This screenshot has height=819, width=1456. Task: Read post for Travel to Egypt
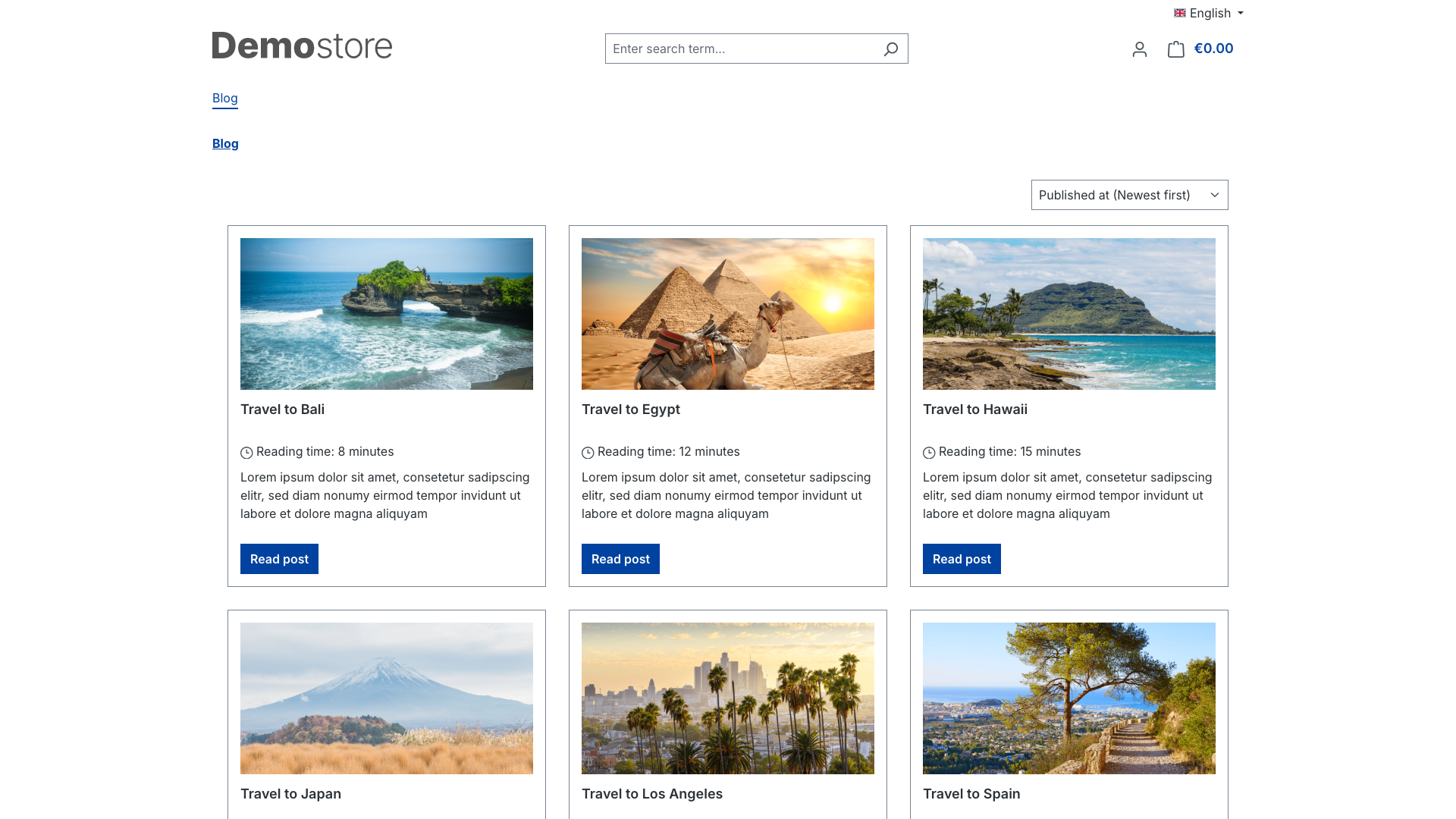point(620,559)
